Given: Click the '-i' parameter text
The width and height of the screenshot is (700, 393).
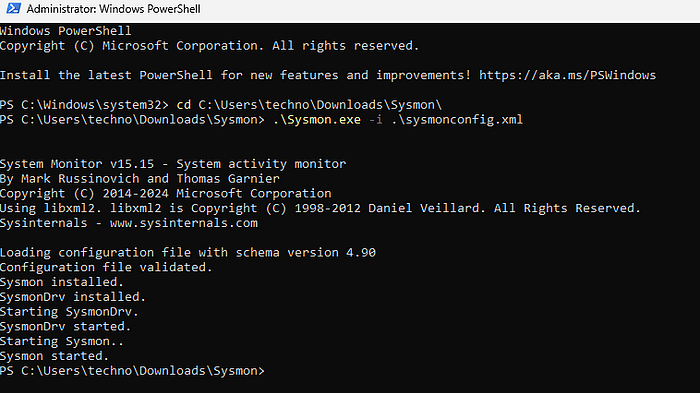Looking at the screenshot, I should 375,120.
